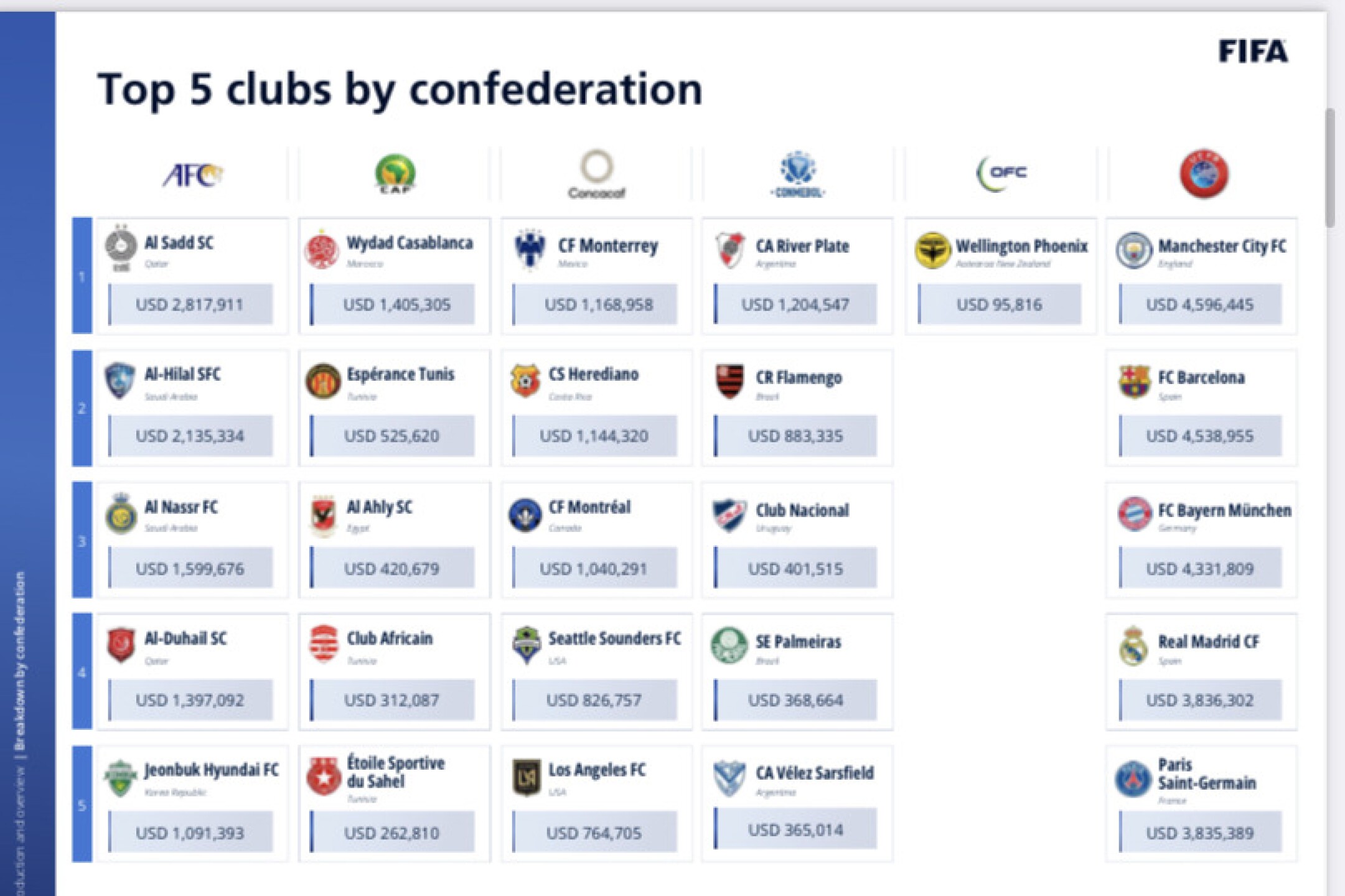Click the Real Madrid CF club name
The width and height of the screenshot is (1345, 896).
pos(1208,642)
